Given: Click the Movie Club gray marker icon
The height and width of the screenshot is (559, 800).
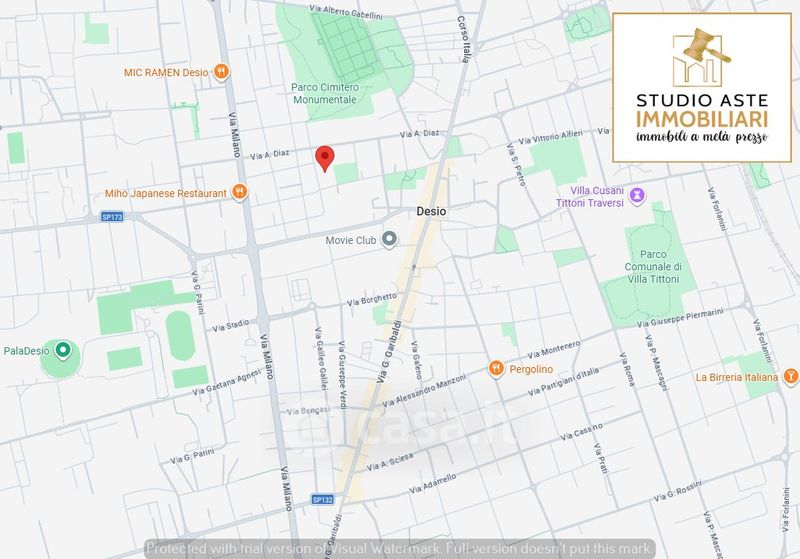Looking at the screenshot, I should click(x=390, y=240).
